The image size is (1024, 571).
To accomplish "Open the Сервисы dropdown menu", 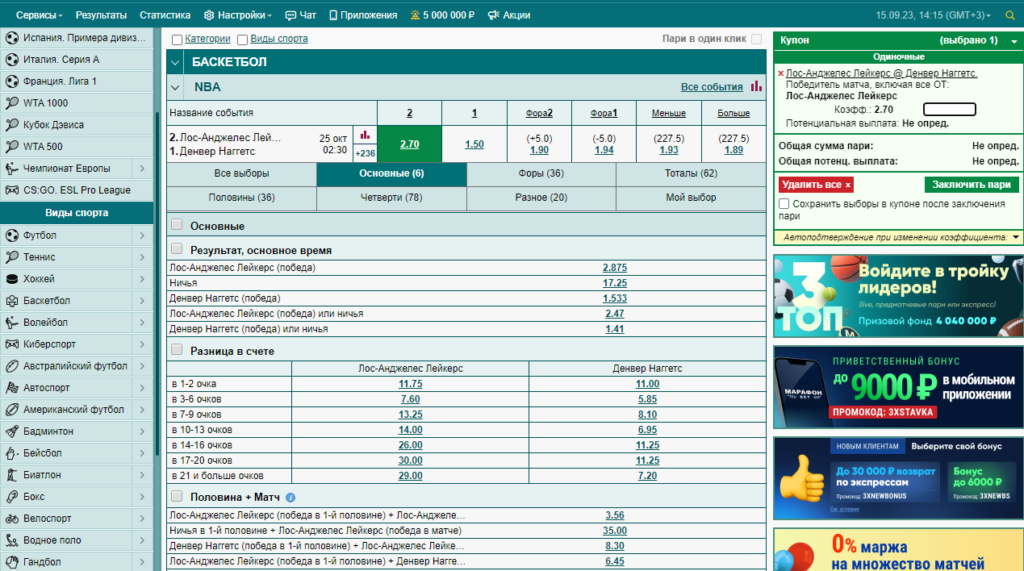I will click(39, 15).
